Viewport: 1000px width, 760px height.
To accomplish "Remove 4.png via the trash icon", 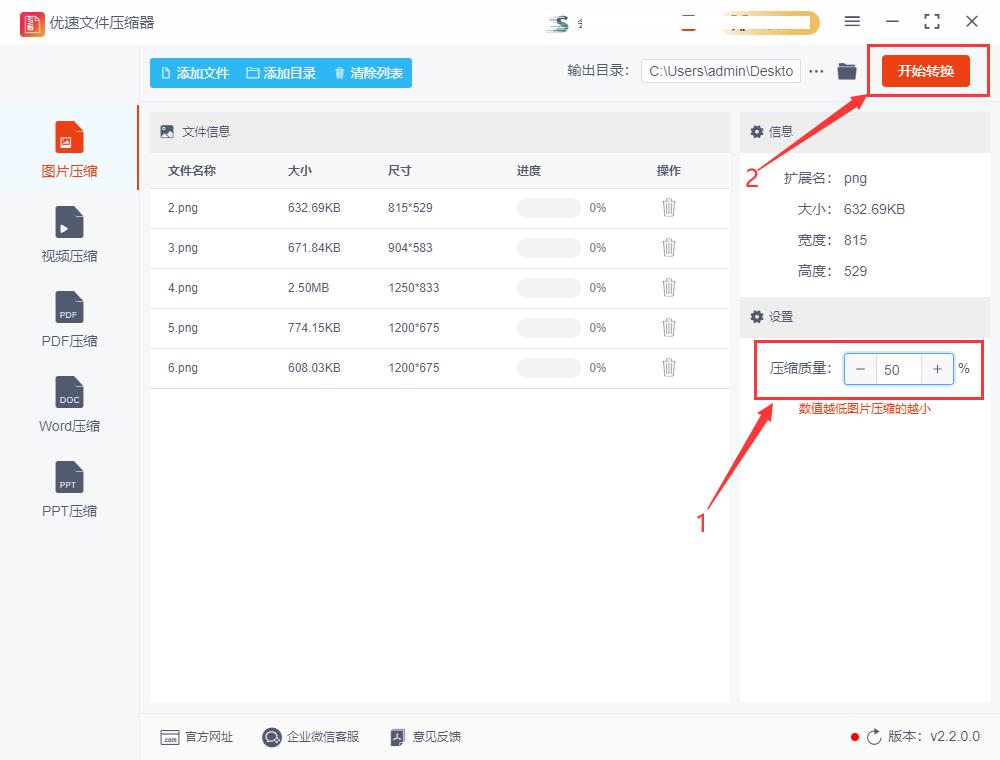I will (668, 288).
